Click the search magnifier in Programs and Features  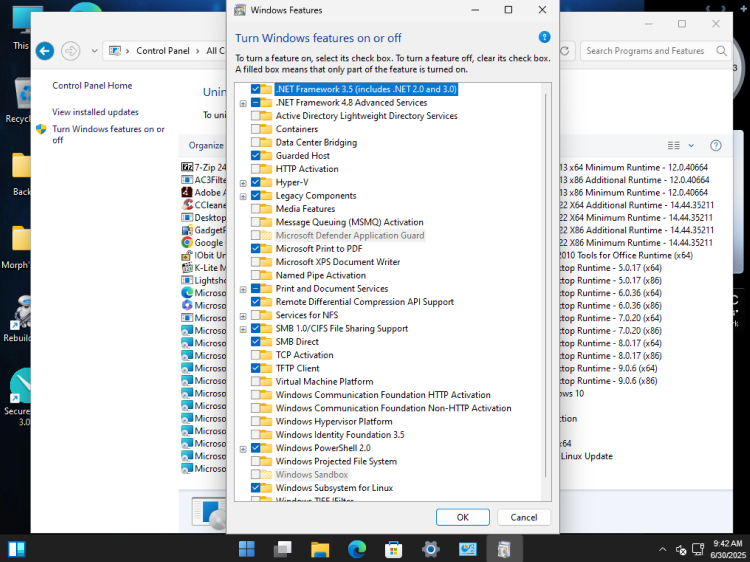[x=721, y=51]
